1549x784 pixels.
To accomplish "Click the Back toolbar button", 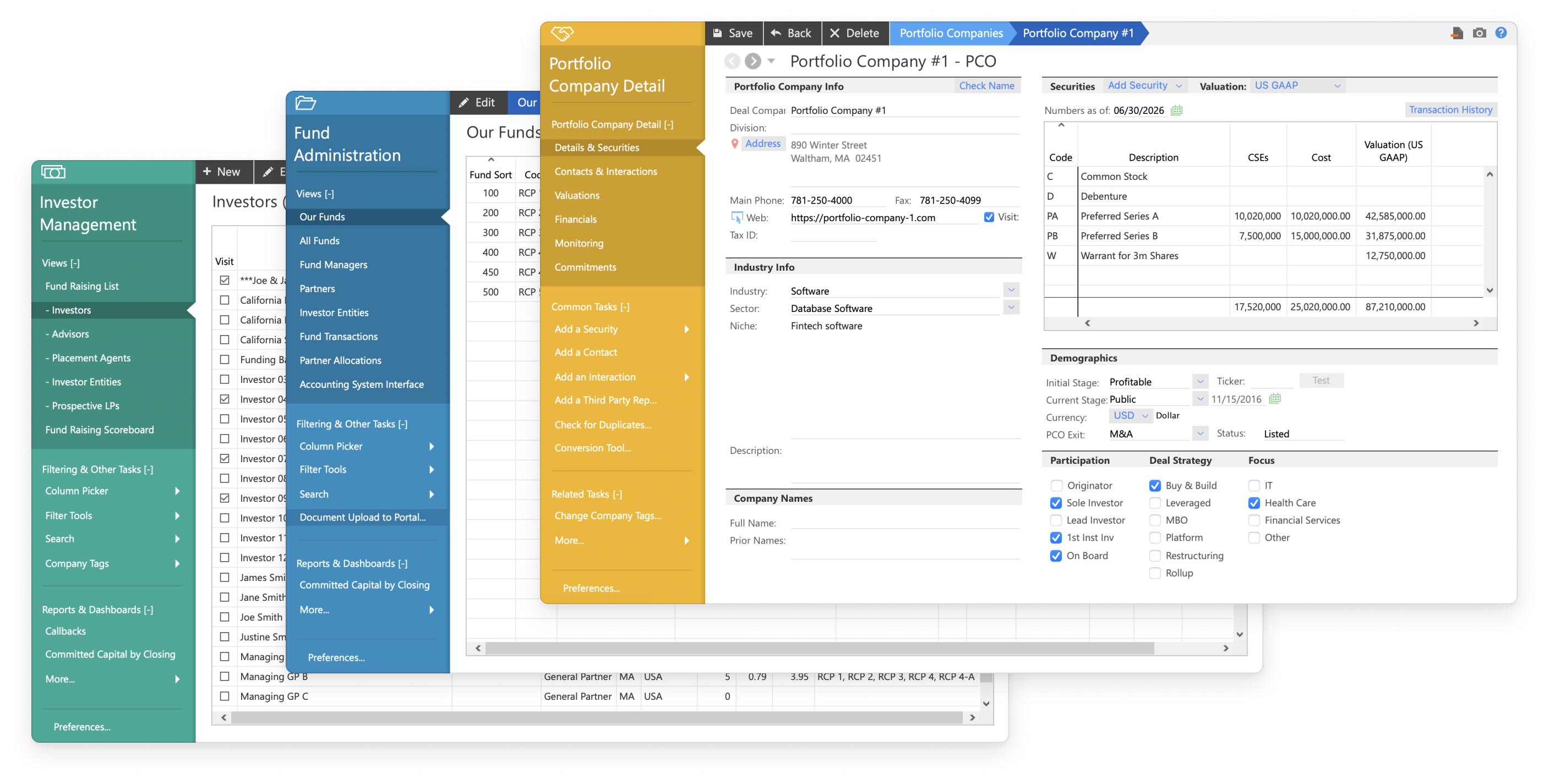I will point(792,33).
